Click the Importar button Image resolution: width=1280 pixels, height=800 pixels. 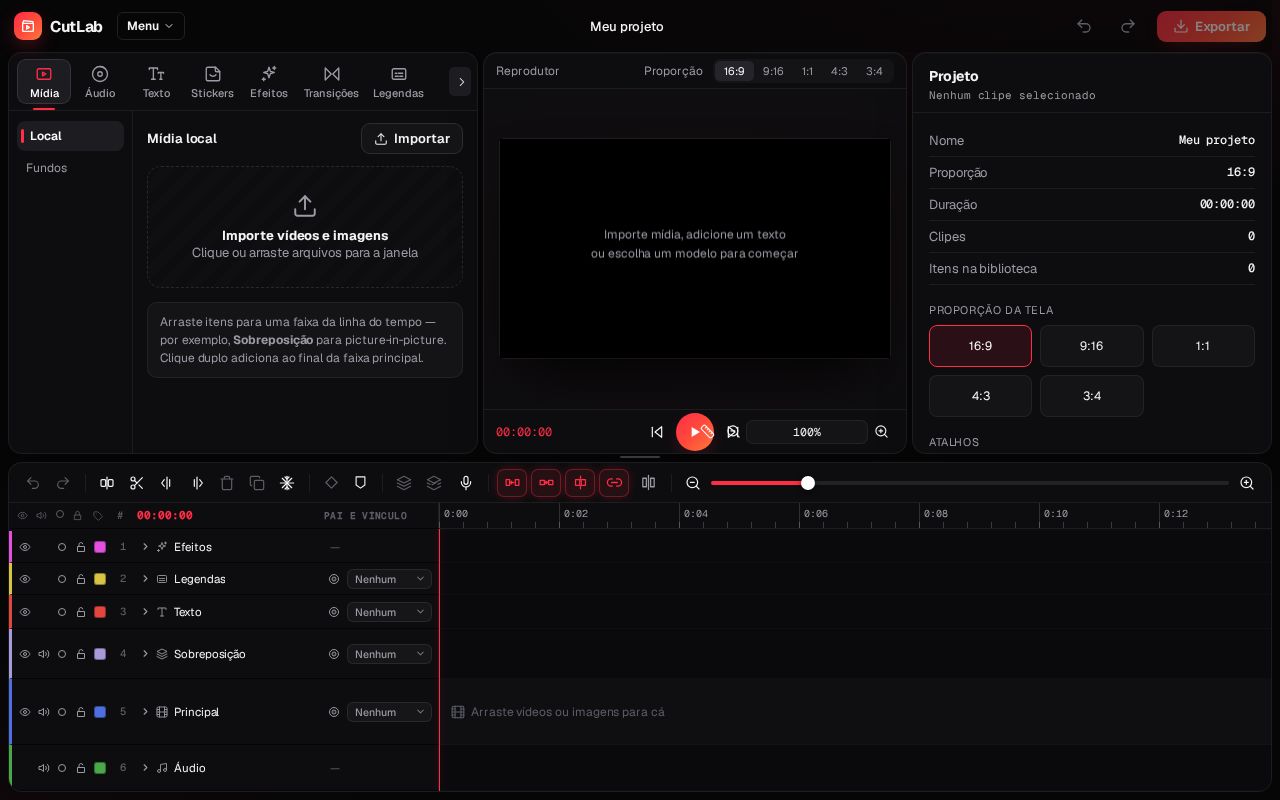[x=412, y=139]
